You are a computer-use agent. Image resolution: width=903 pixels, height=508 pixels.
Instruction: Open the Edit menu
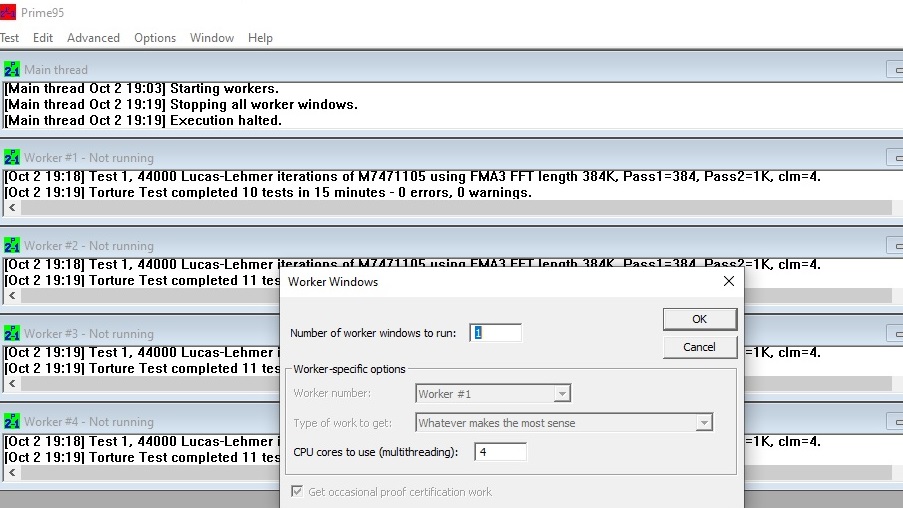[x=43, y=38]
